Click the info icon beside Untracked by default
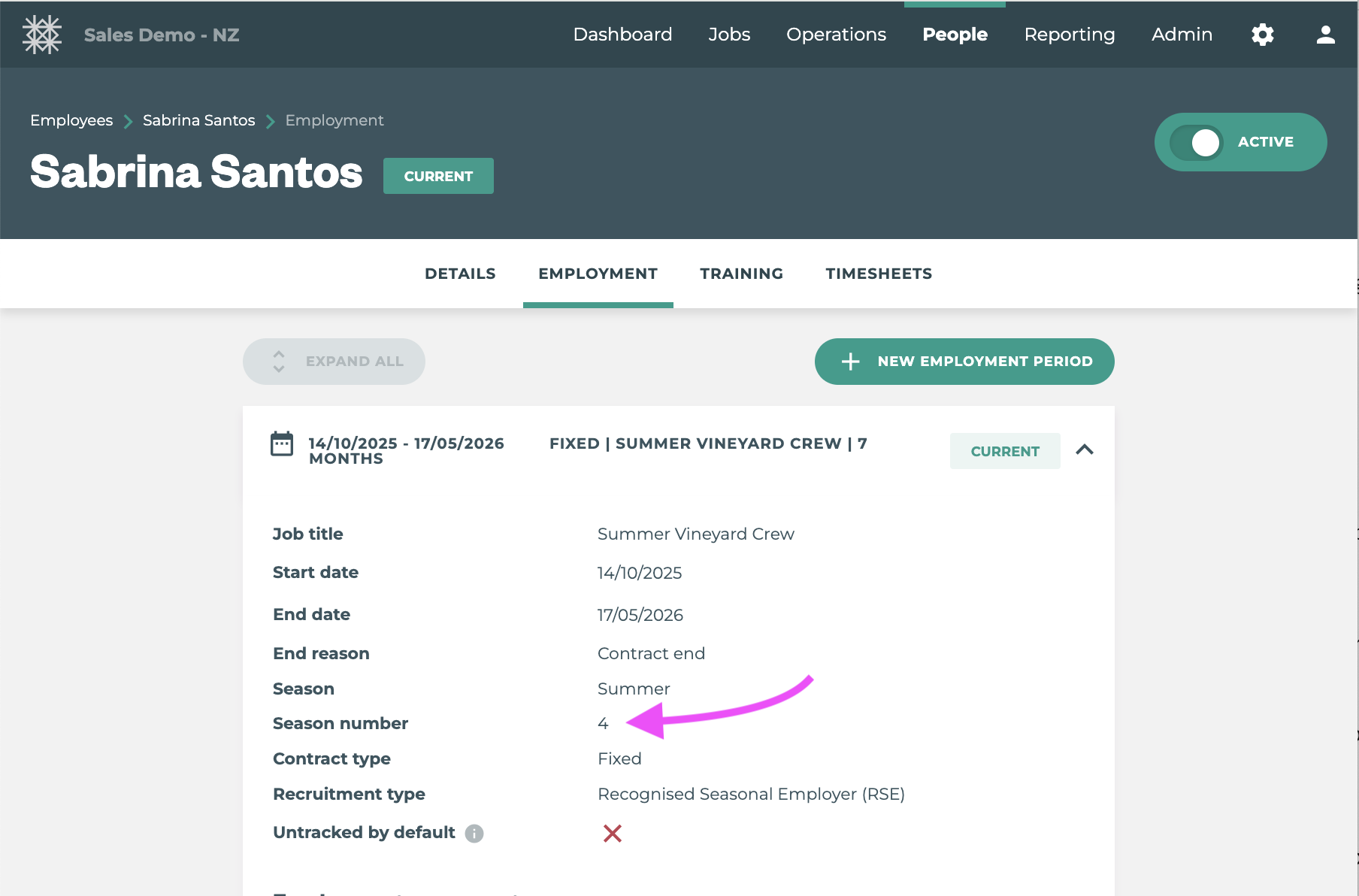Image resolution: width=1359 pixels, height=896 pixels. point(474,834)
